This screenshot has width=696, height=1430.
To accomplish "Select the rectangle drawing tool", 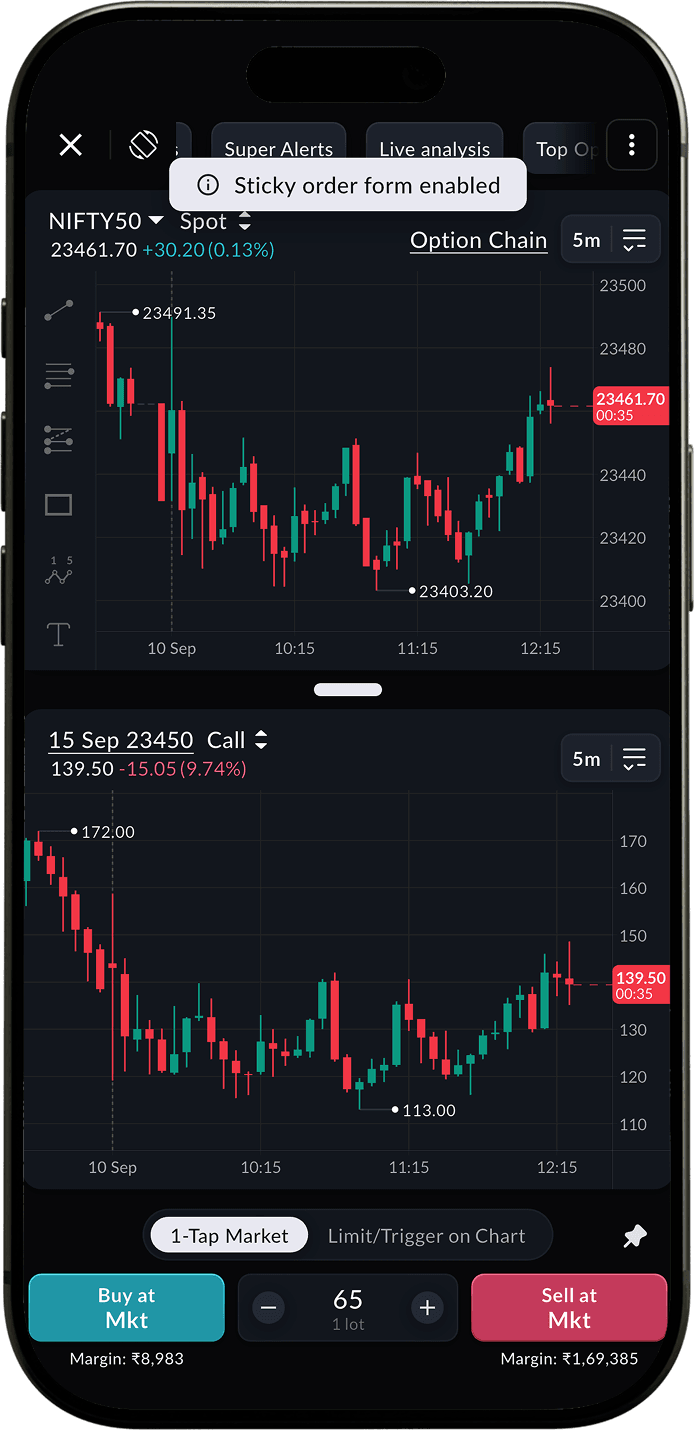I will click(x=59, y=505).
